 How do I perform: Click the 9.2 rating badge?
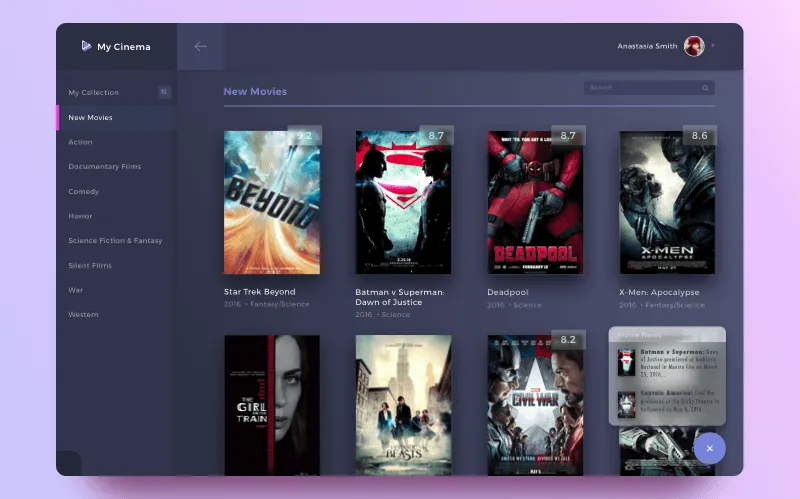click(x=304, y=135)
